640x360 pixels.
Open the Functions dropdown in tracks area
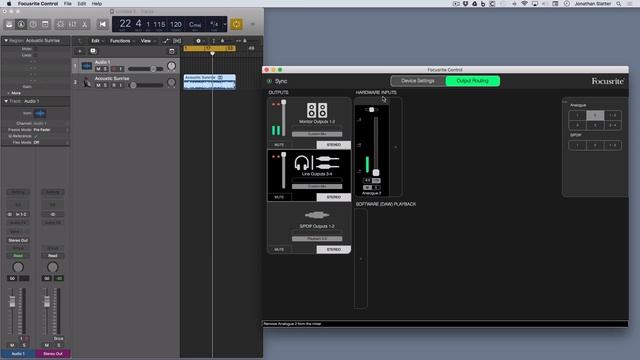coord(122,41)
